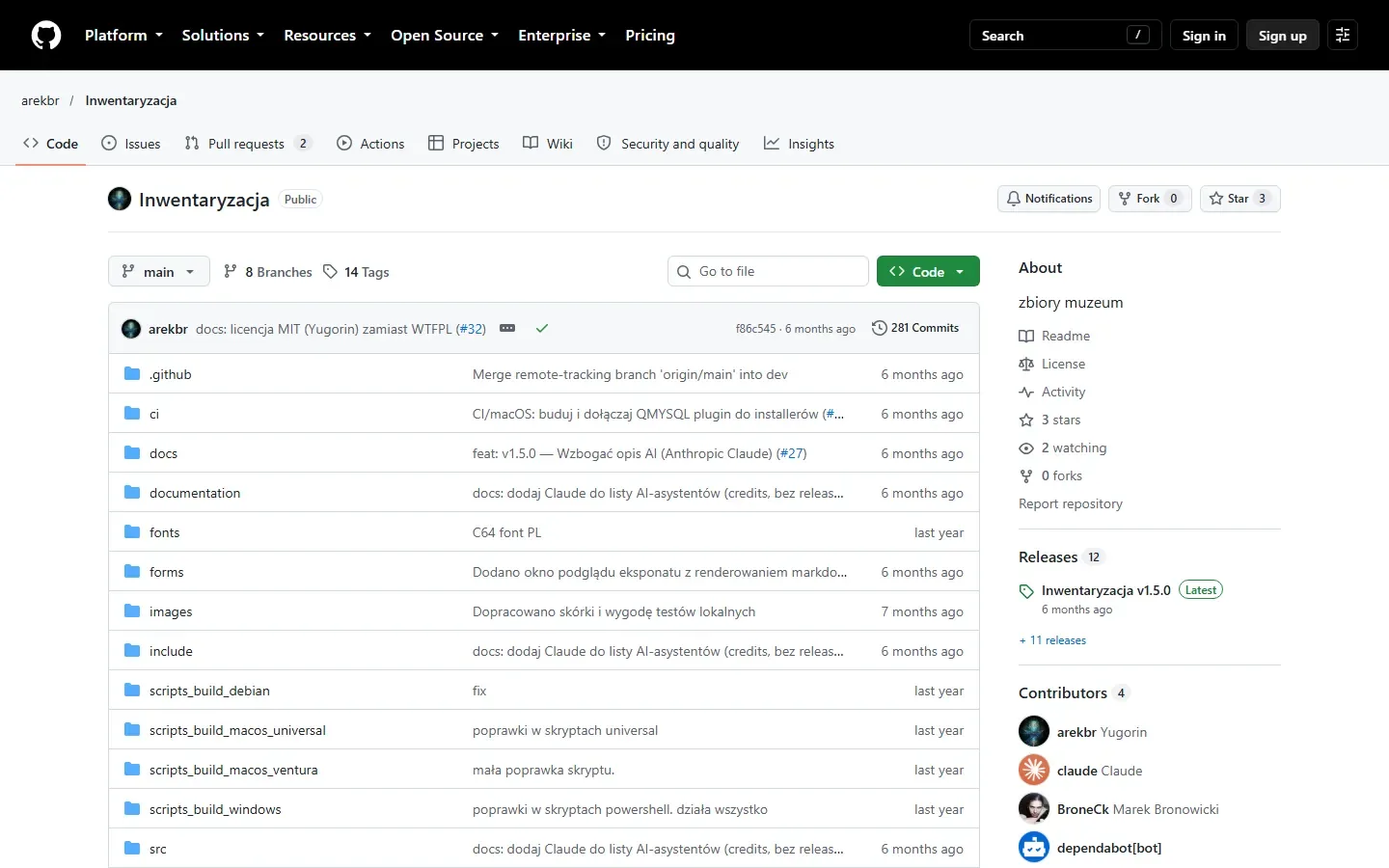Expand the Enterprise menu
The height and width of the screenshot is (868, 1389).
pyautogui.click(x=561, y=36)
